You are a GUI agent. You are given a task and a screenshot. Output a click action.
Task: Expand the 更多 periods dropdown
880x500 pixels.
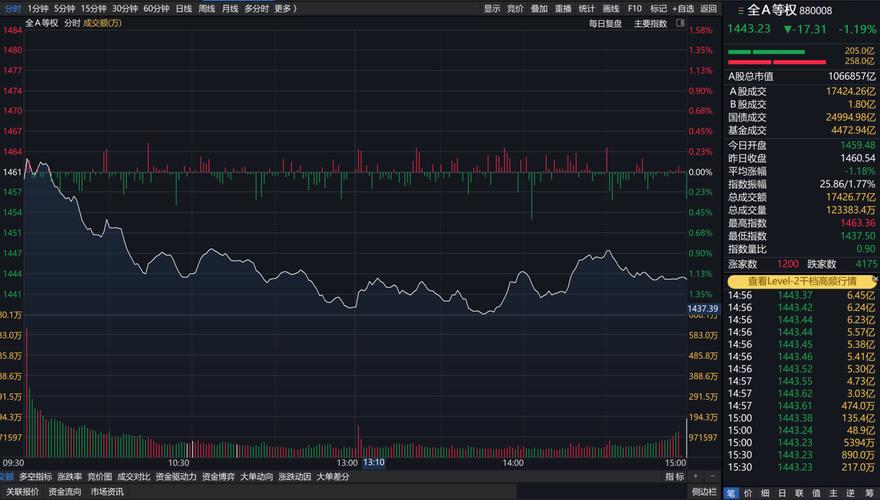tap(285, 8)
